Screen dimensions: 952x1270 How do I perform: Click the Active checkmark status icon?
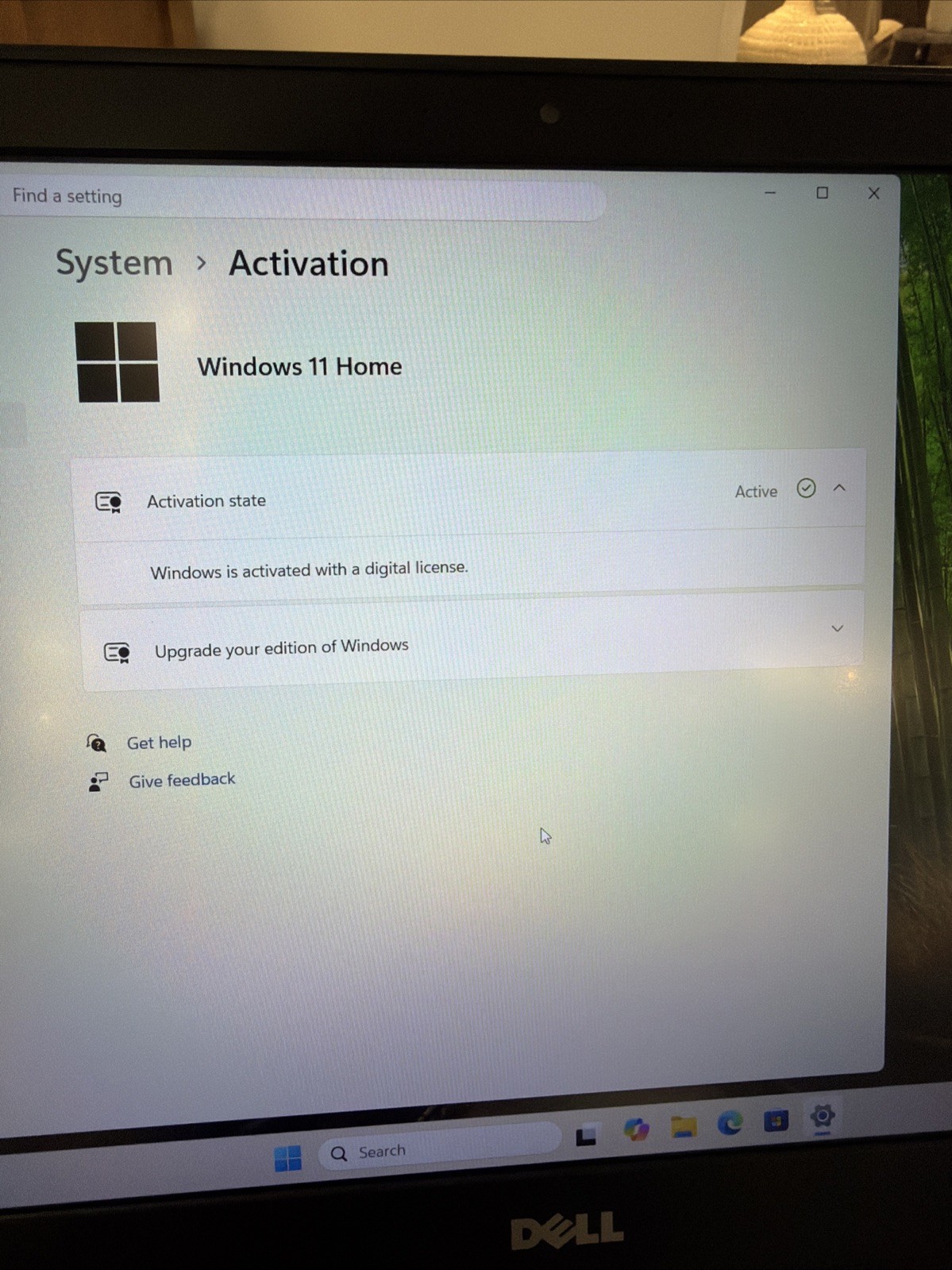pyautogui.click(x=806, y=488)
